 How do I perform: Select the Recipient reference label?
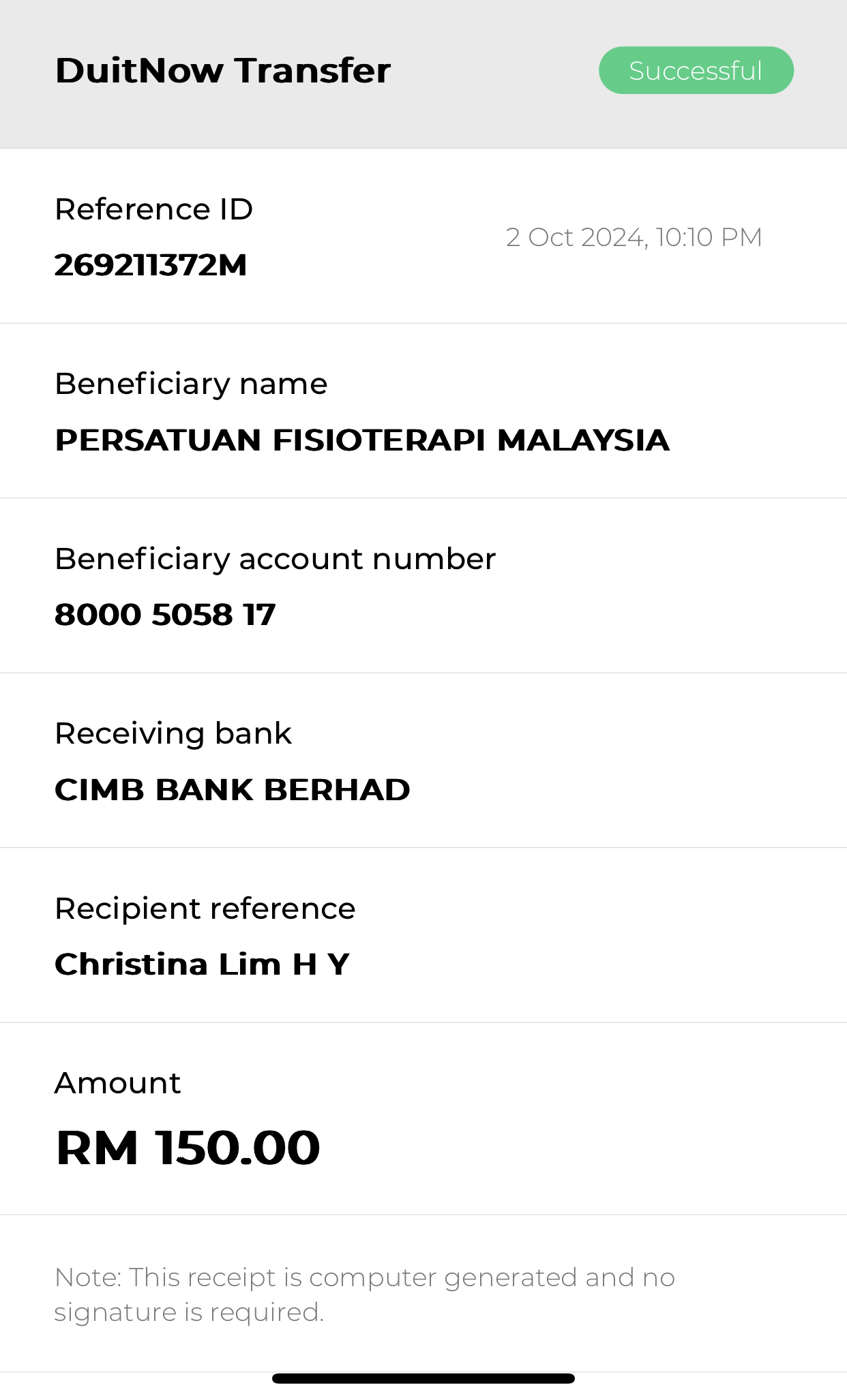pos(205,909)
